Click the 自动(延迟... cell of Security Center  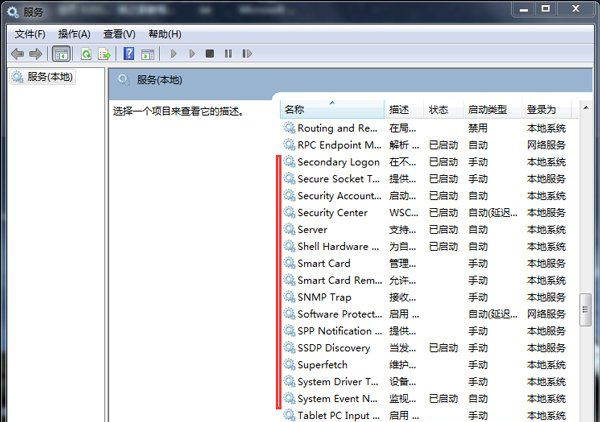tap(493, 212)
